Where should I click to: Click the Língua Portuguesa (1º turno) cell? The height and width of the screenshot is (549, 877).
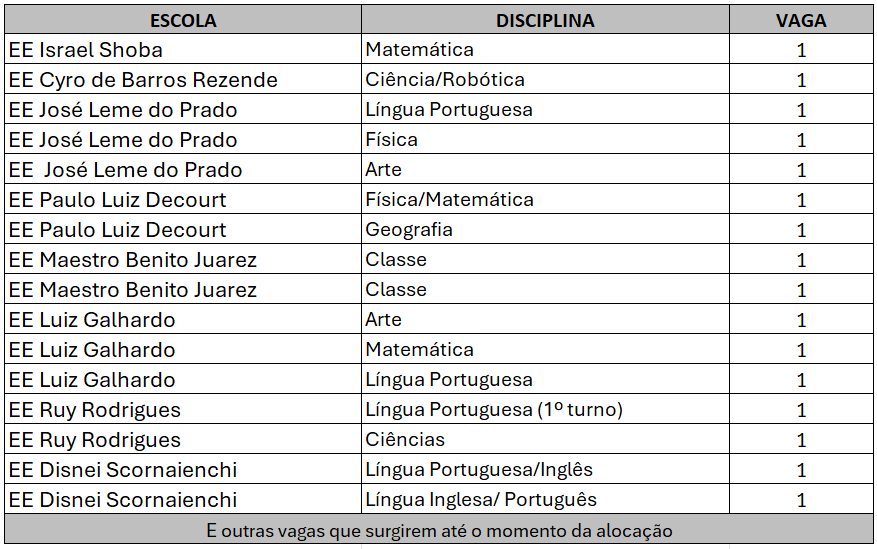click(494, 410)
